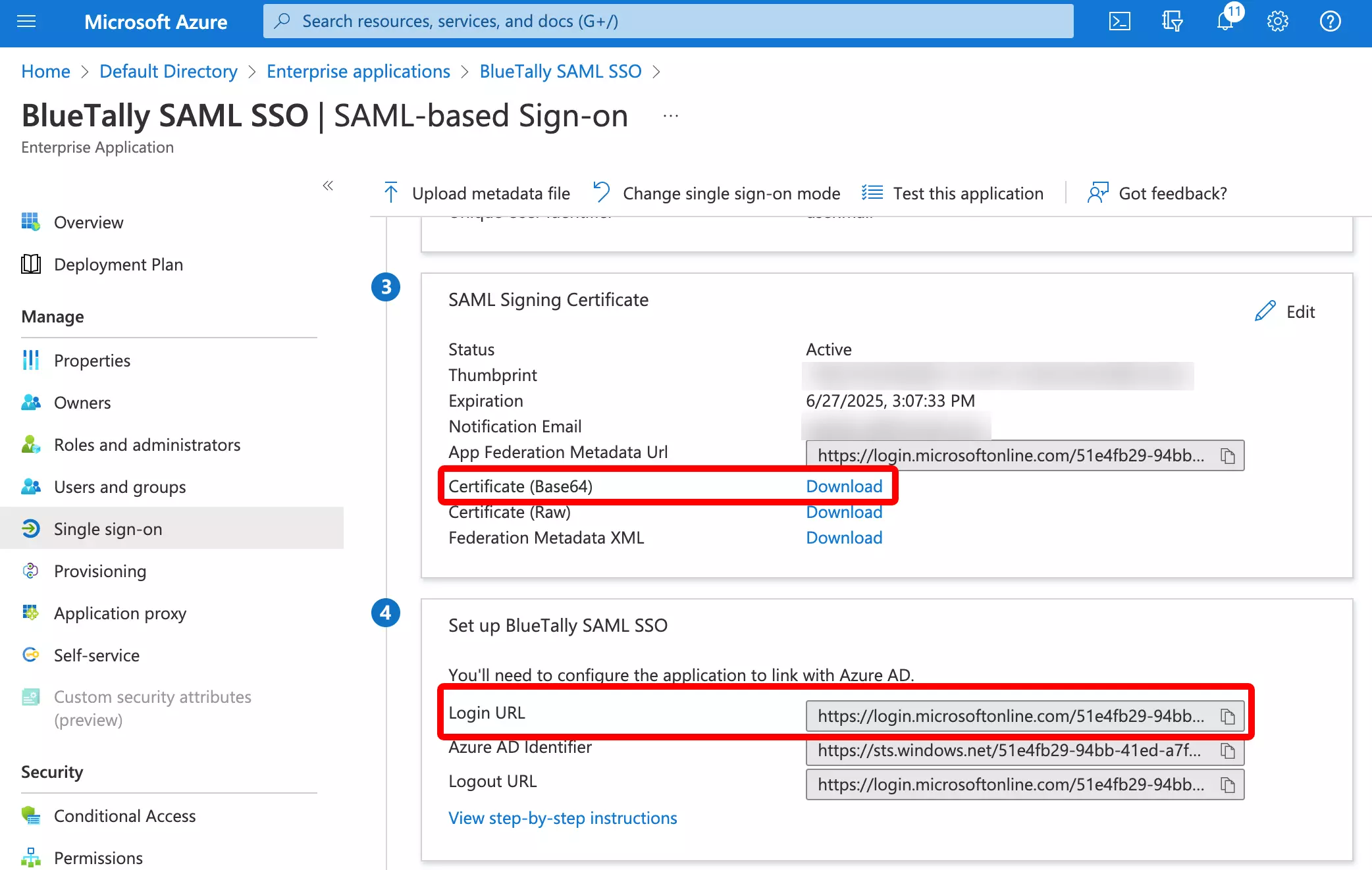The width and height of the screenshot is (1372, 870).
Task: Click the expiration value 6/27/2025, 3:07:33 PM
Action: pos(890,401)
